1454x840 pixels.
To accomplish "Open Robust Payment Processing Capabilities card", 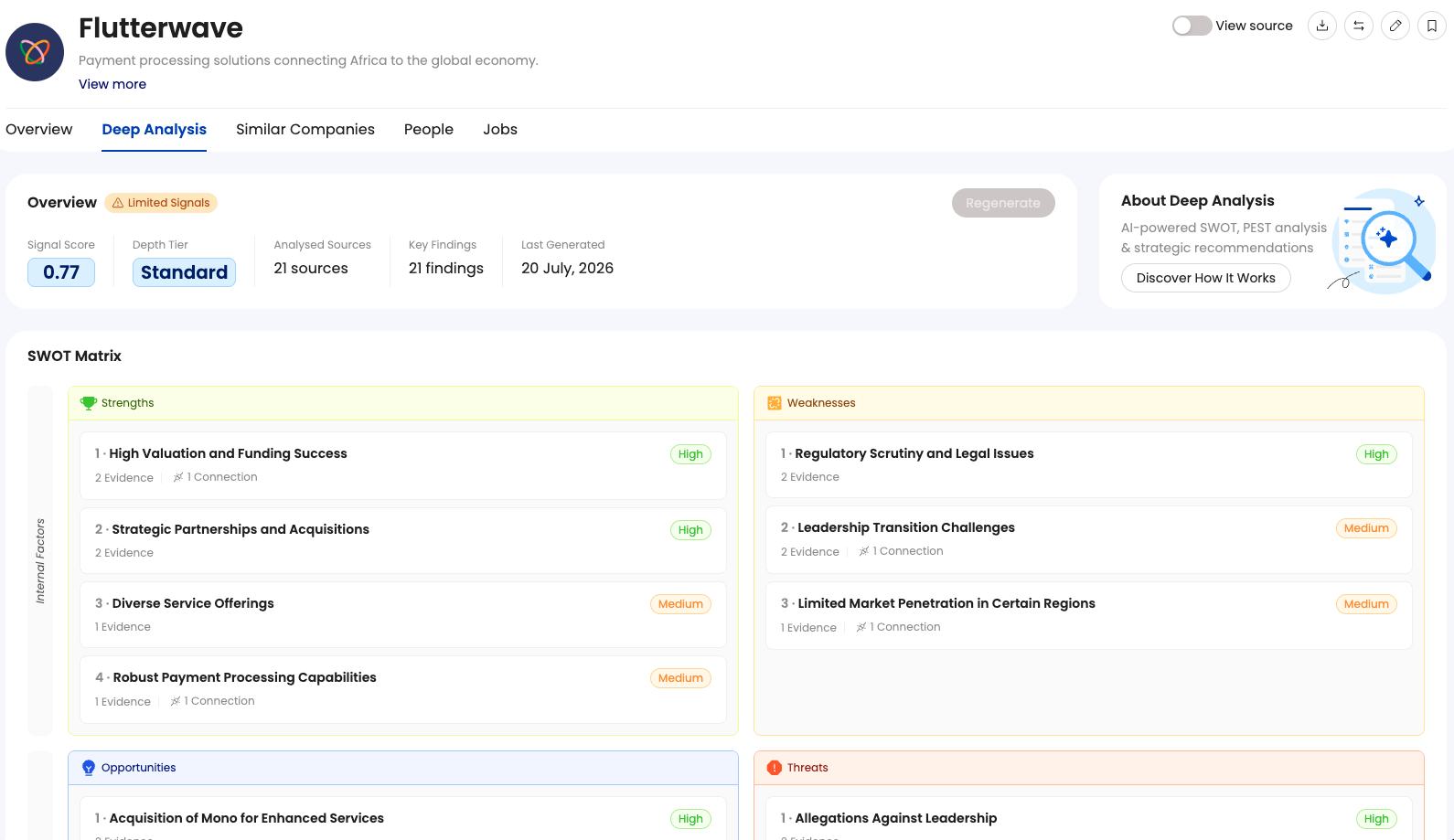I will pos(403,690).
